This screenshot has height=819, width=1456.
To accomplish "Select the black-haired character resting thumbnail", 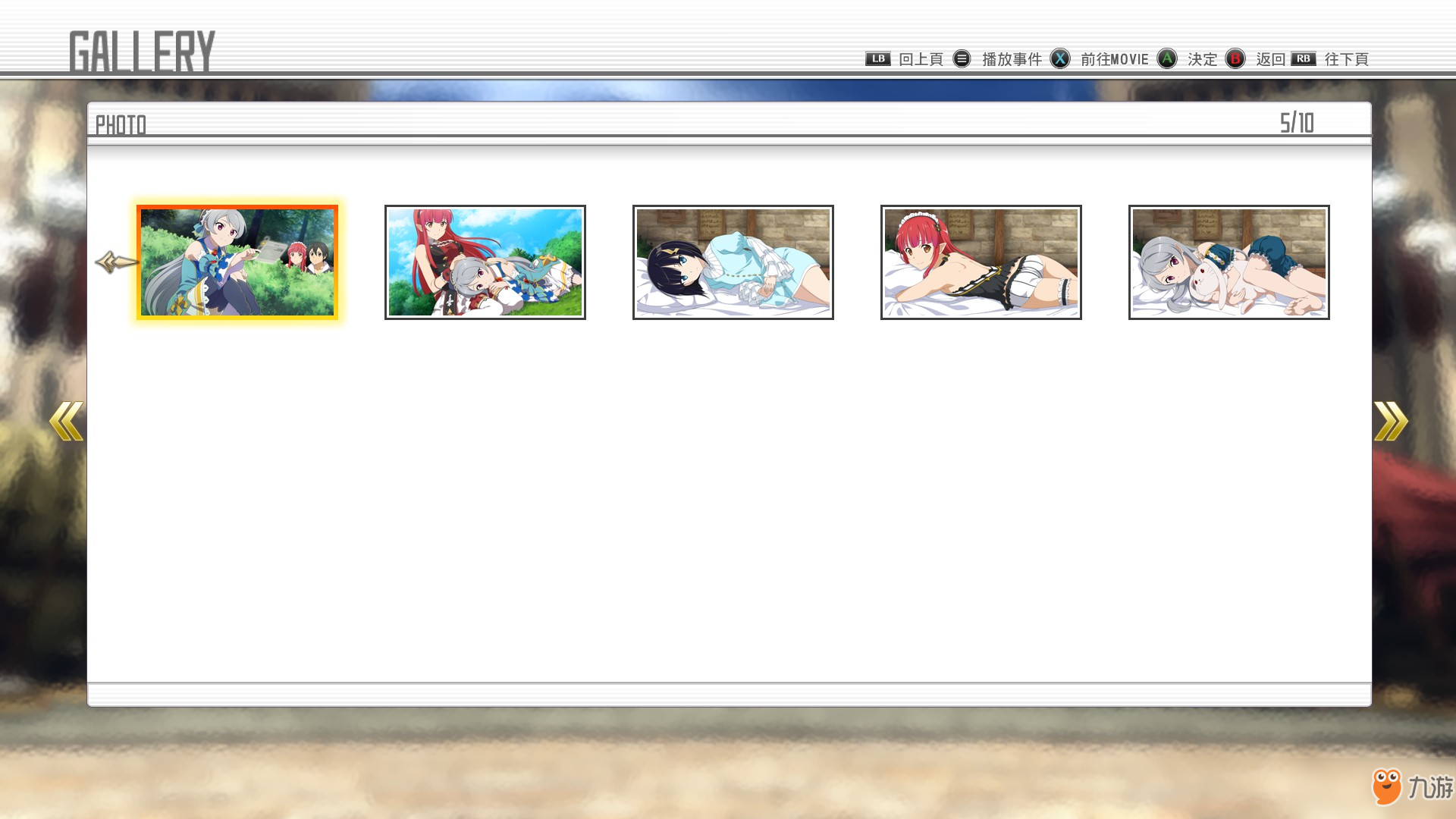I will 732,261.
